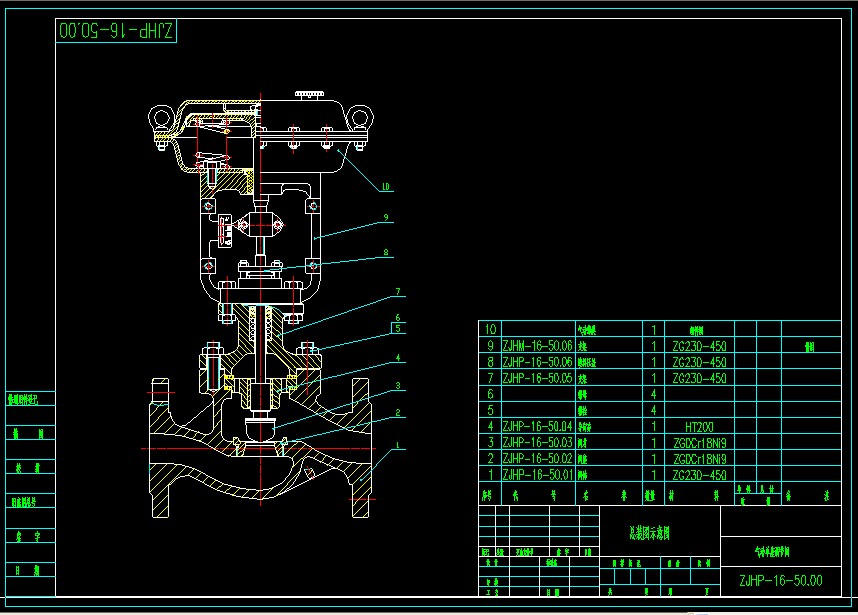Select balloon callout number 2 near valve seat
This screenshot has height=615, width=858.
(397, 413)
